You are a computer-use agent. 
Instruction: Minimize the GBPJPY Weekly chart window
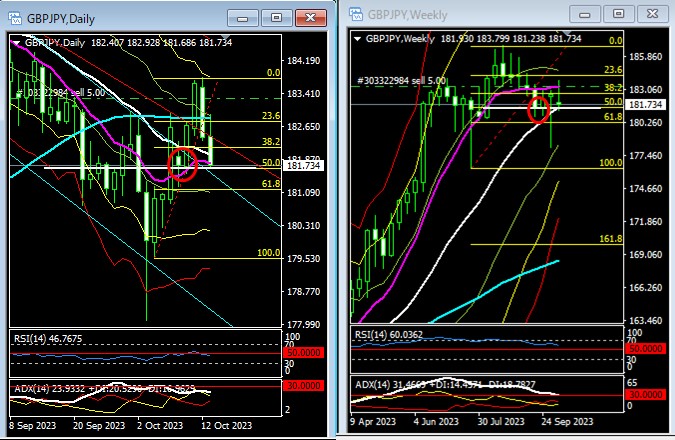coord(587,13)
